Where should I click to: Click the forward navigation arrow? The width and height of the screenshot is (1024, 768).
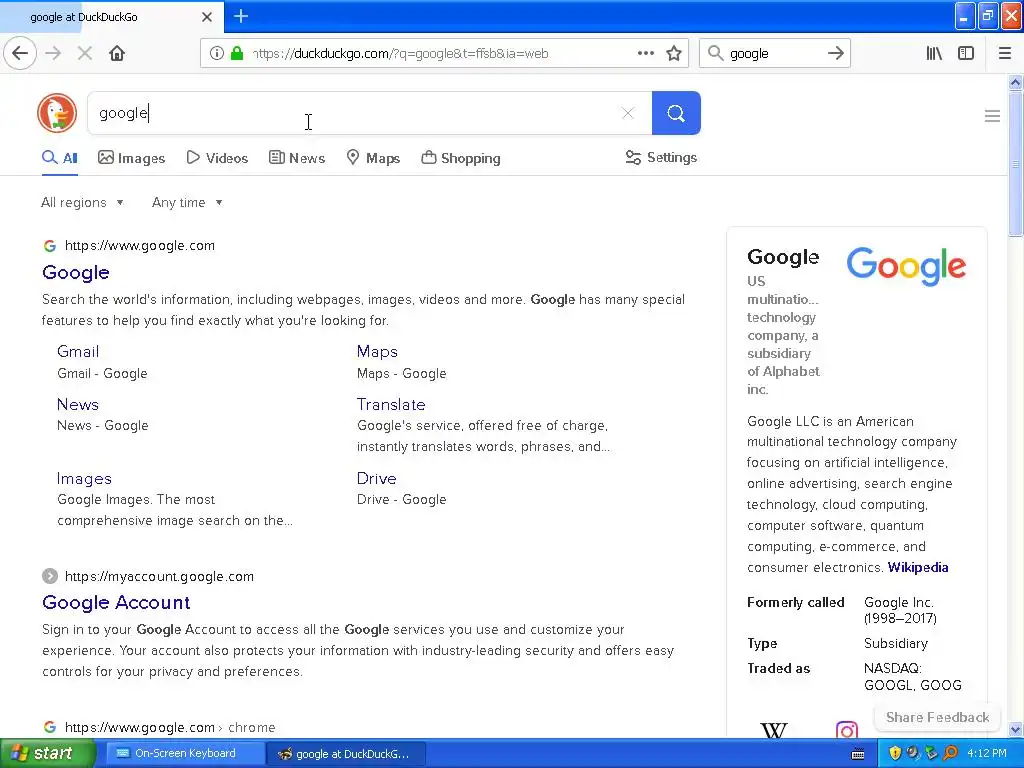point(54,54)
